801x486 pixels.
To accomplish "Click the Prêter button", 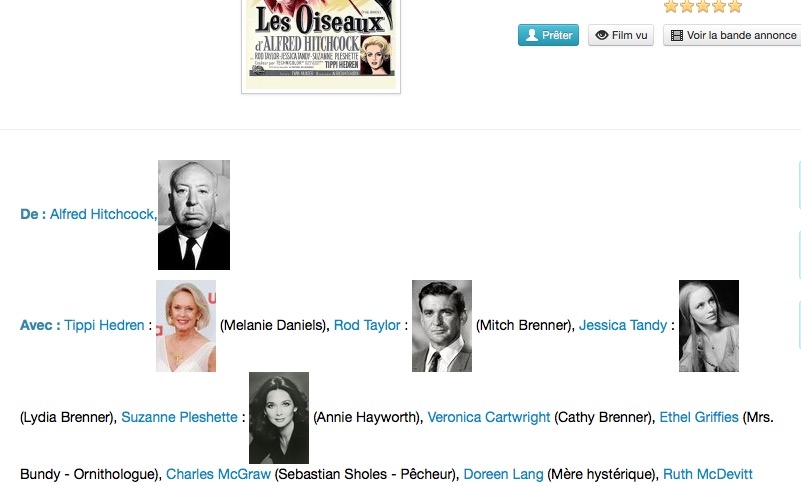I will pos(548,35).
